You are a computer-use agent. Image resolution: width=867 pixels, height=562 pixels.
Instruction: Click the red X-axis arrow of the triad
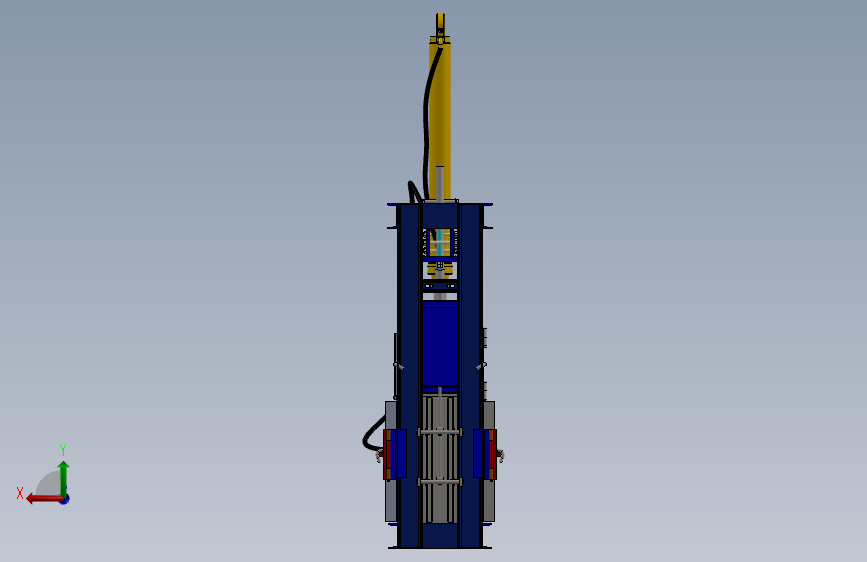[44, 499]
